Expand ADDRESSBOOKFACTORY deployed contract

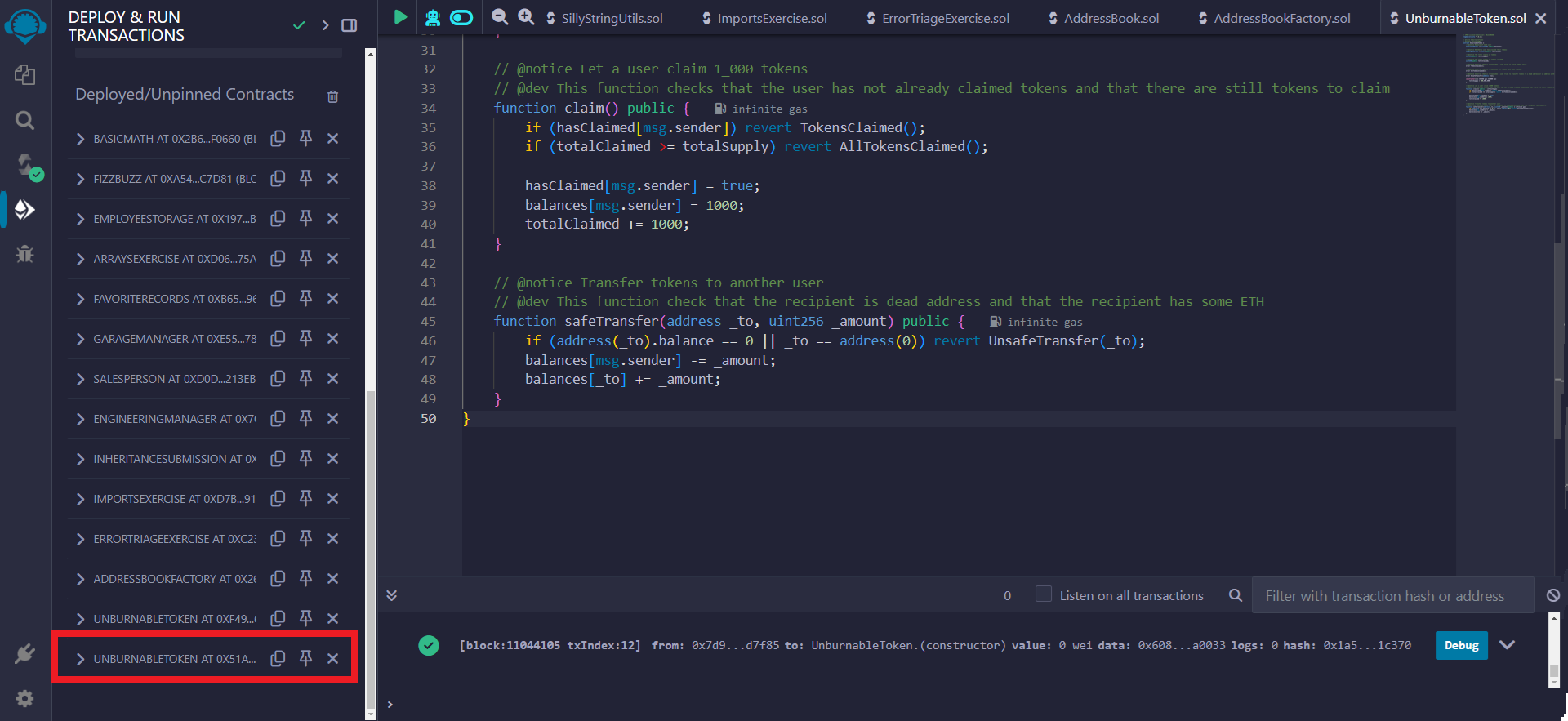click(80, 579)
